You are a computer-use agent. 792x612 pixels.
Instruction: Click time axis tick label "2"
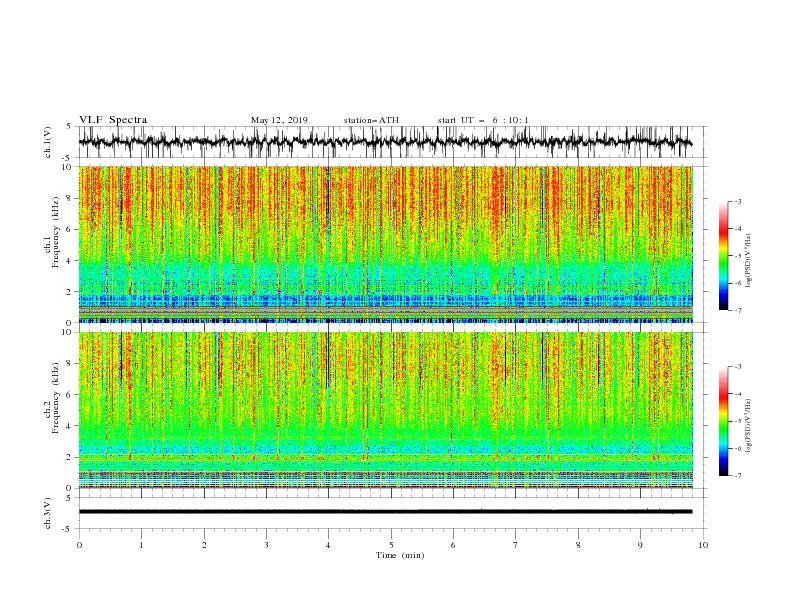tap(204, 545)
